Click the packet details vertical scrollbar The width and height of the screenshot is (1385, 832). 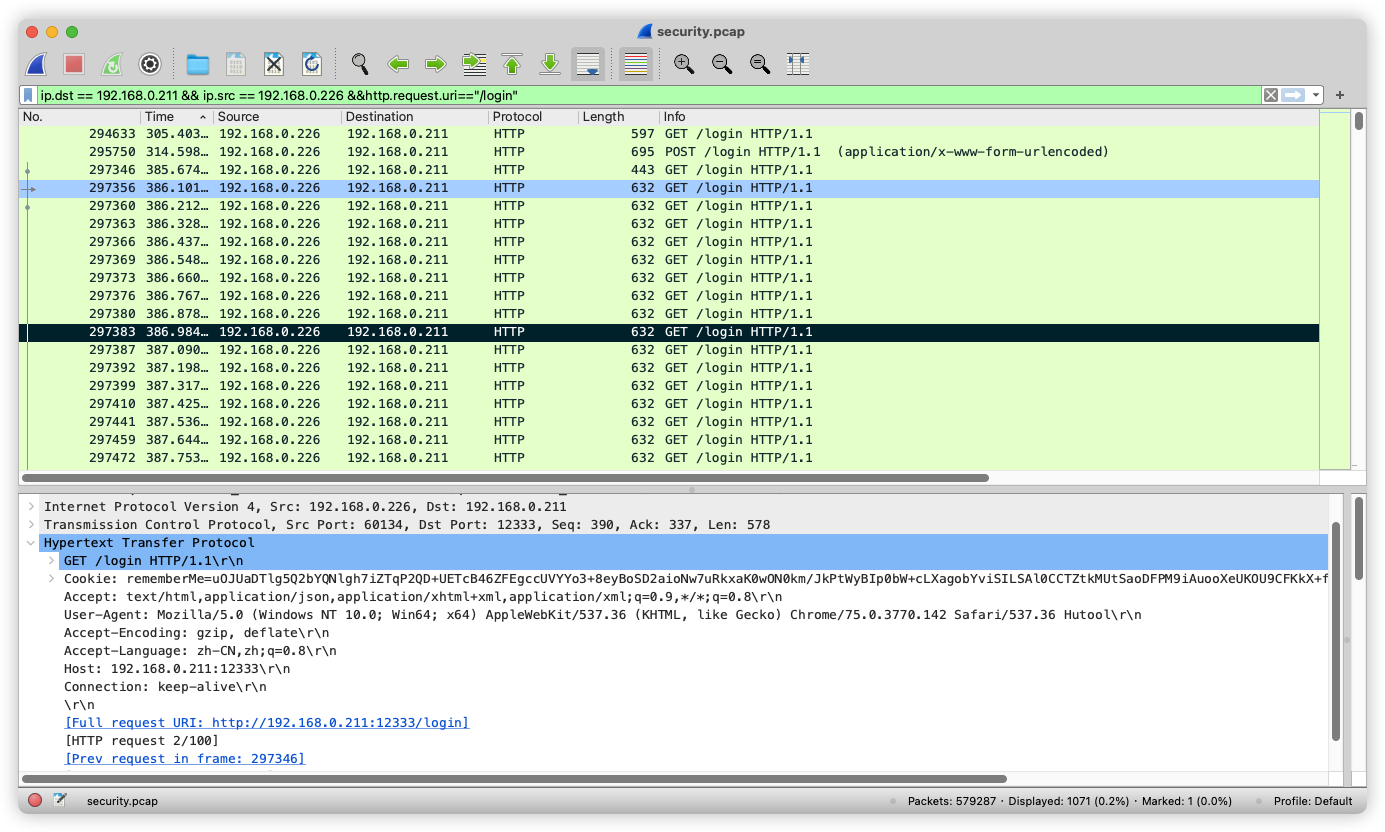[1336, 630]
